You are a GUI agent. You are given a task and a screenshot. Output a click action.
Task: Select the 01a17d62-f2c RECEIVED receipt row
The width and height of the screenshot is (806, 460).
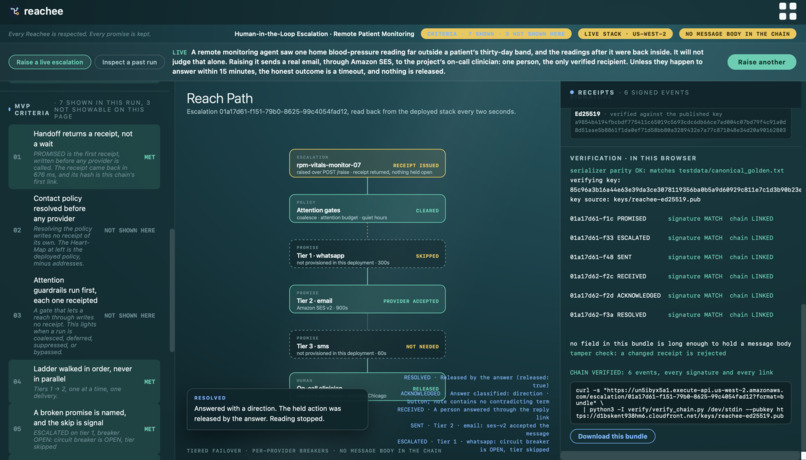pos(671,277)
